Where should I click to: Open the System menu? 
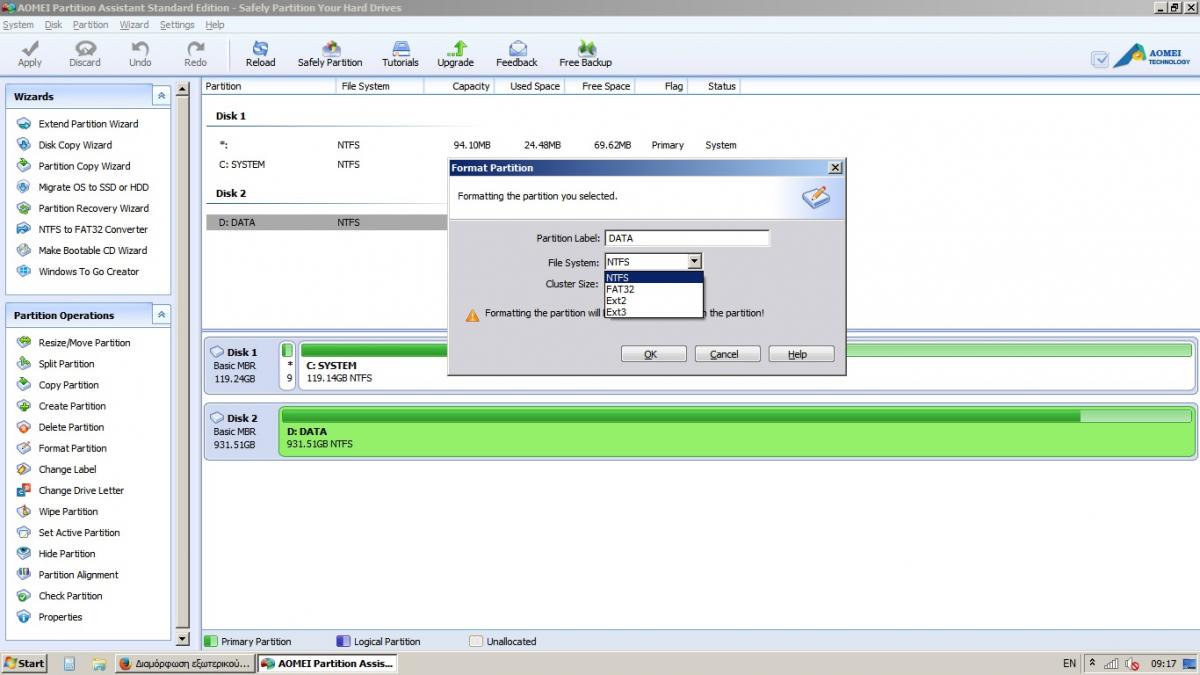click(18, 25)
